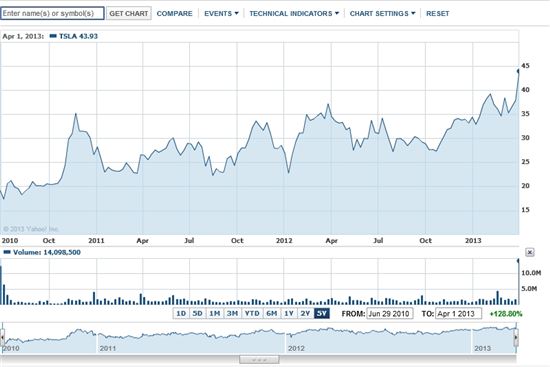The width and height of the screenshot is (550, 367).
Task: Click the TO date field
Action: click(x=458, y=314)
